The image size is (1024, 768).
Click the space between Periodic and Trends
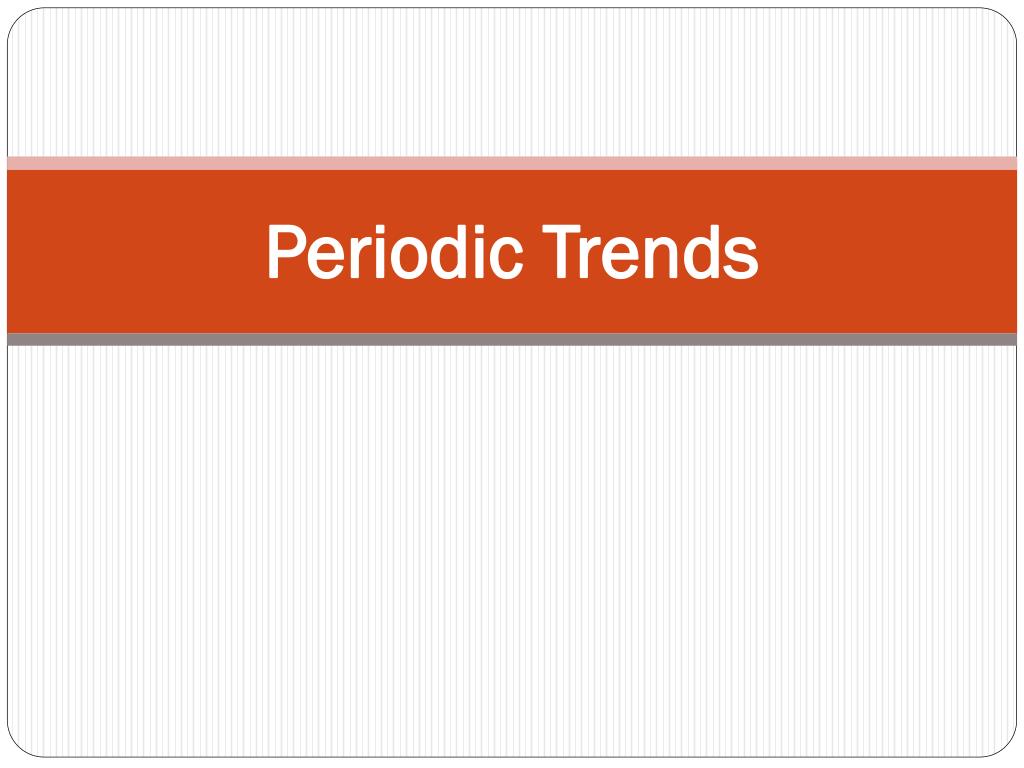[x=533, y=252]
